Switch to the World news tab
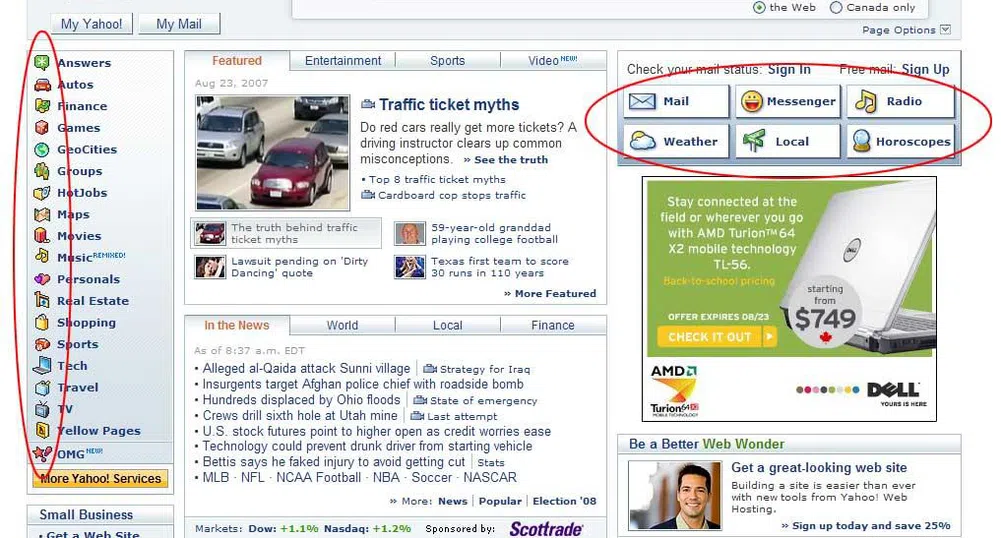The image size is (1001, 538). point(342,325)
